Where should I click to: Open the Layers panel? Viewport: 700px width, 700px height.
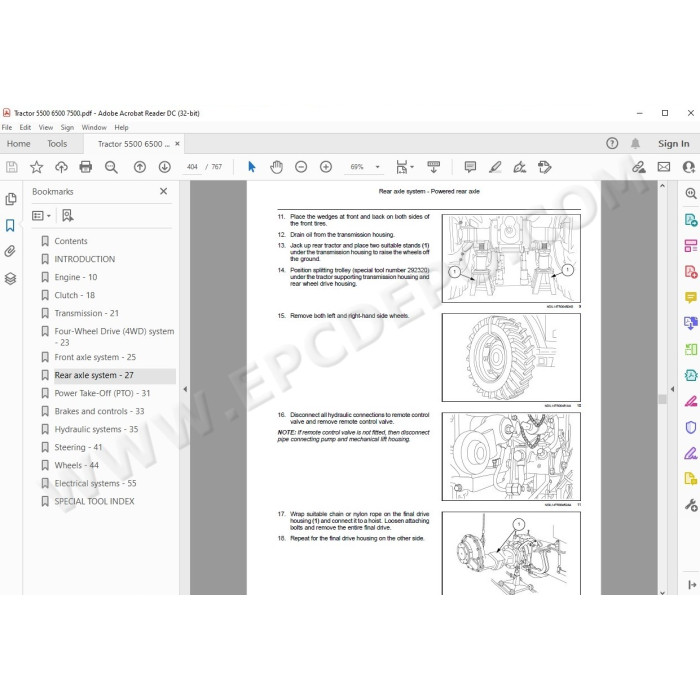coord(10,279)
